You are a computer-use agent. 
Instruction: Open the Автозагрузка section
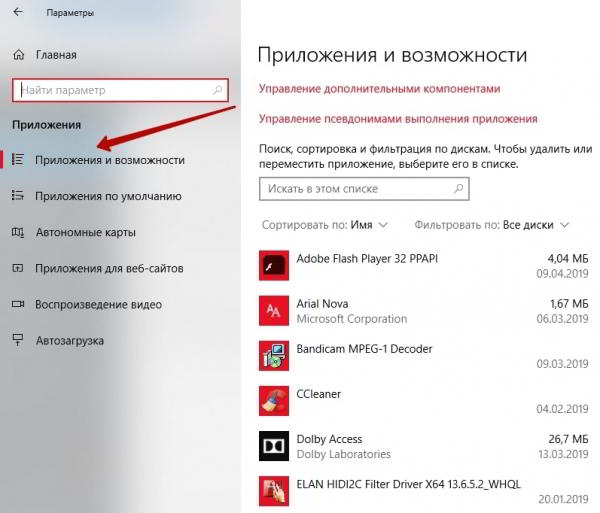coord(70,340)
